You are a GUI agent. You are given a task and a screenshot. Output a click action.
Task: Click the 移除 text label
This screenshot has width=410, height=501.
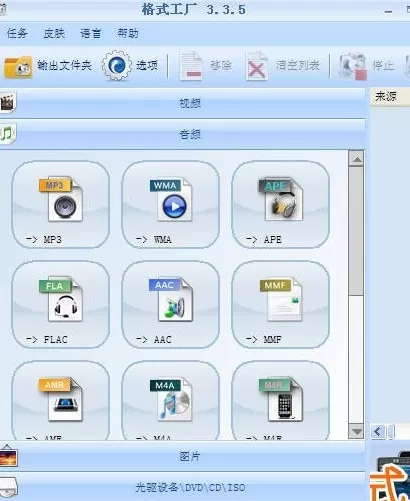221,65
